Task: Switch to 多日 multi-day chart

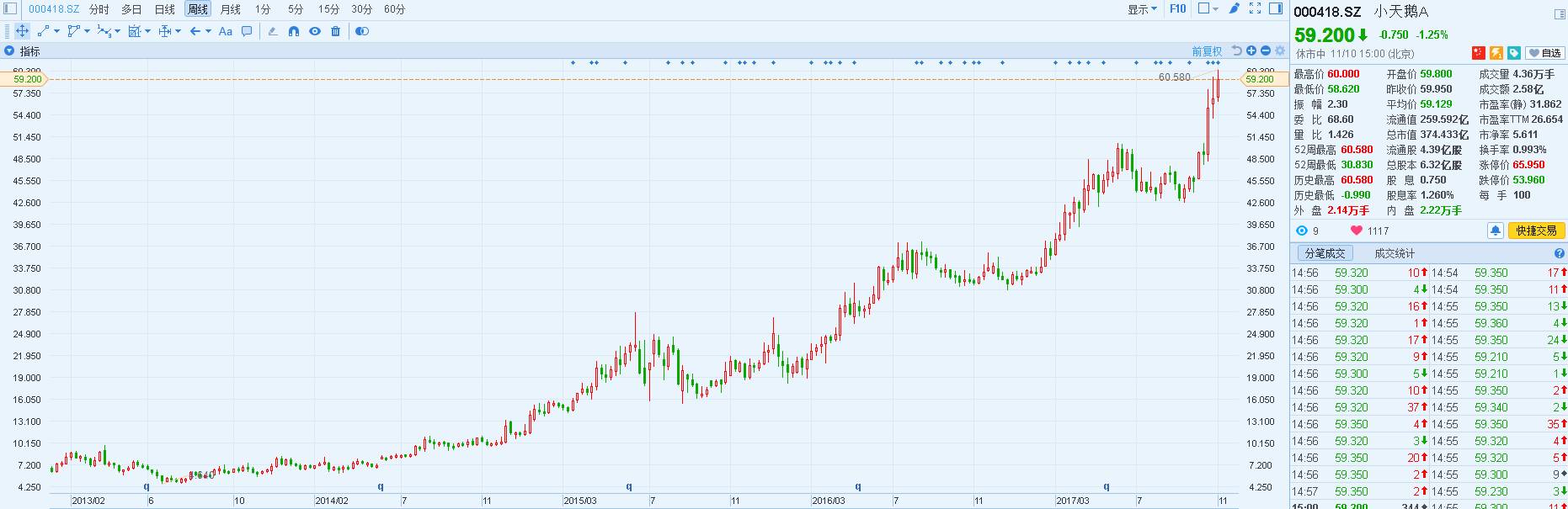Action: point(131,9)
